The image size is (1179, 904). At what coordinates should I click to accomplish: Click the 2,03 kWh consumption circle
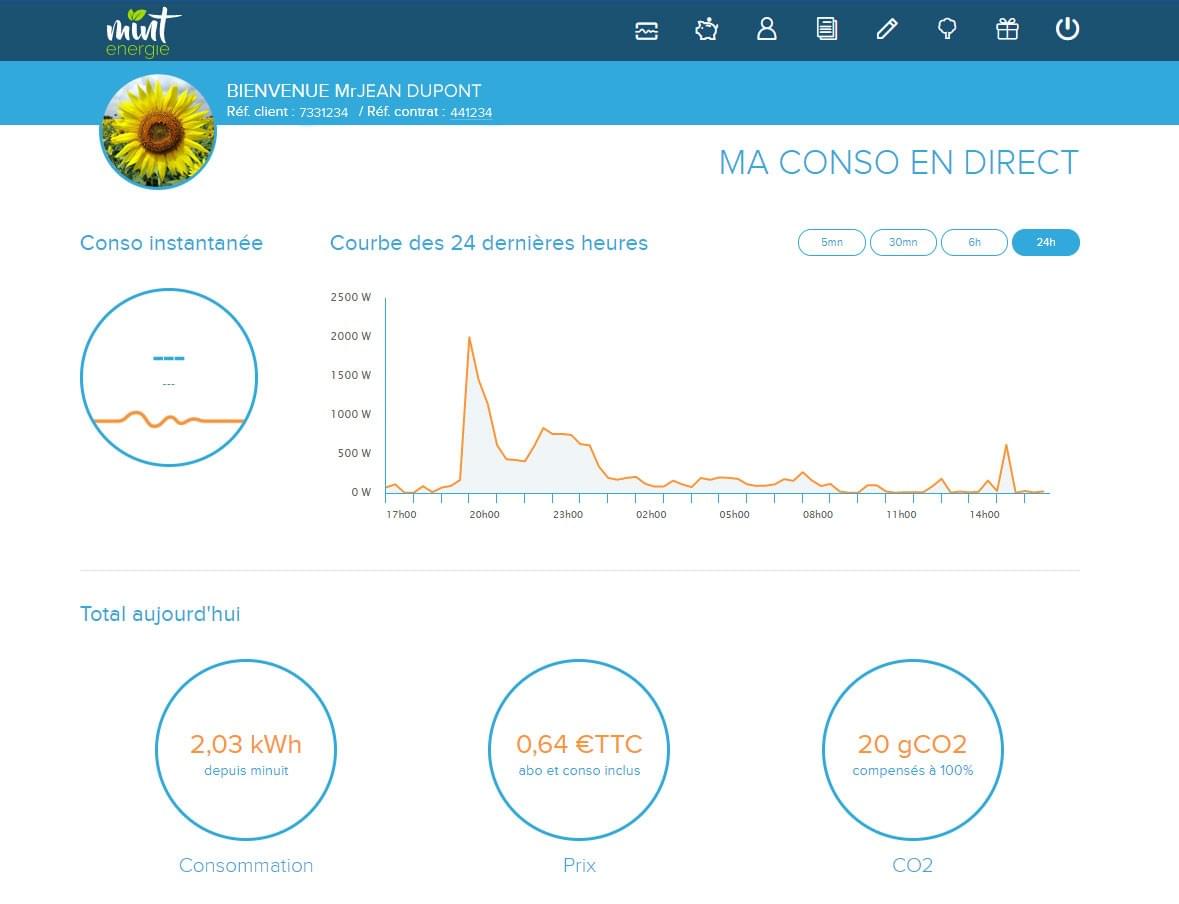246,750
